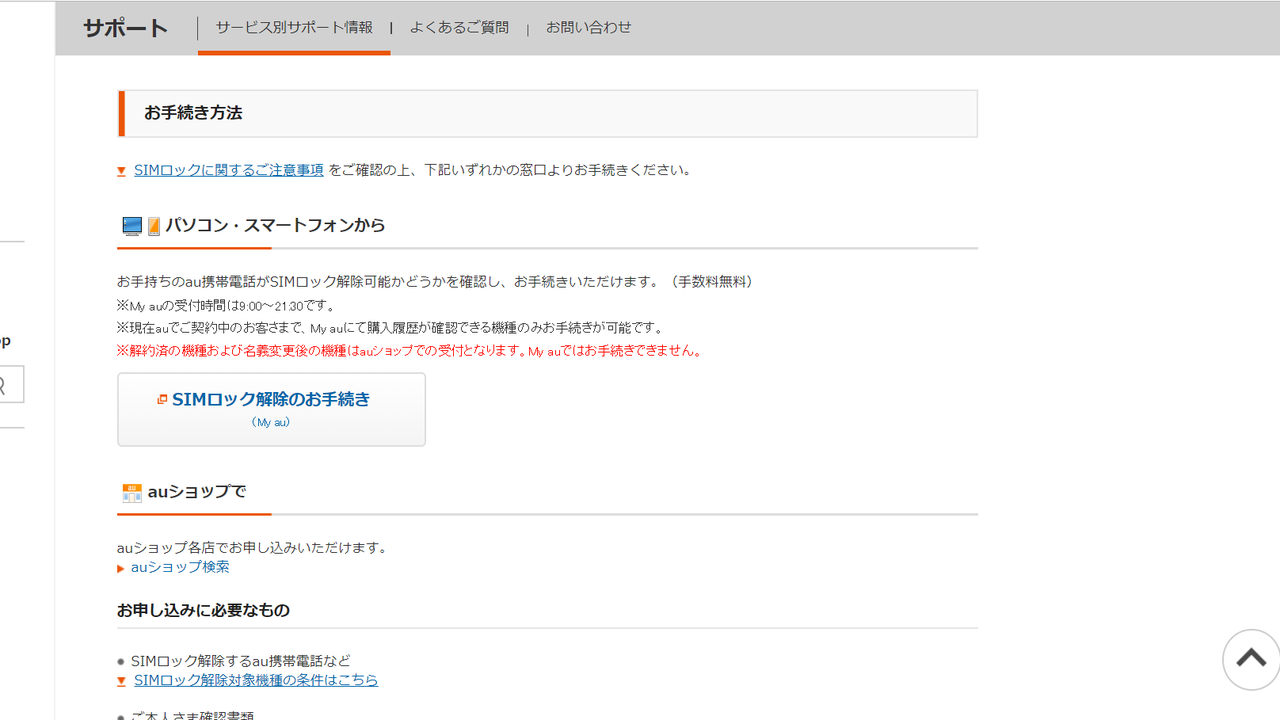Open the auショップ検索 link
The image size is (1280, 720).
click(x=180, y=567)
